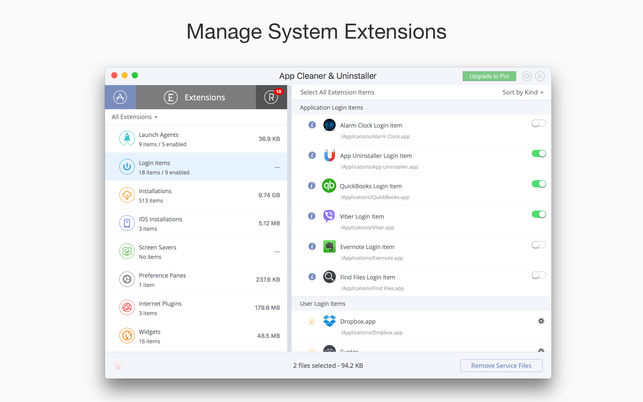Click the Upgrade to Pro button
This screenshot has height=402, width=643.
[489, 76]
